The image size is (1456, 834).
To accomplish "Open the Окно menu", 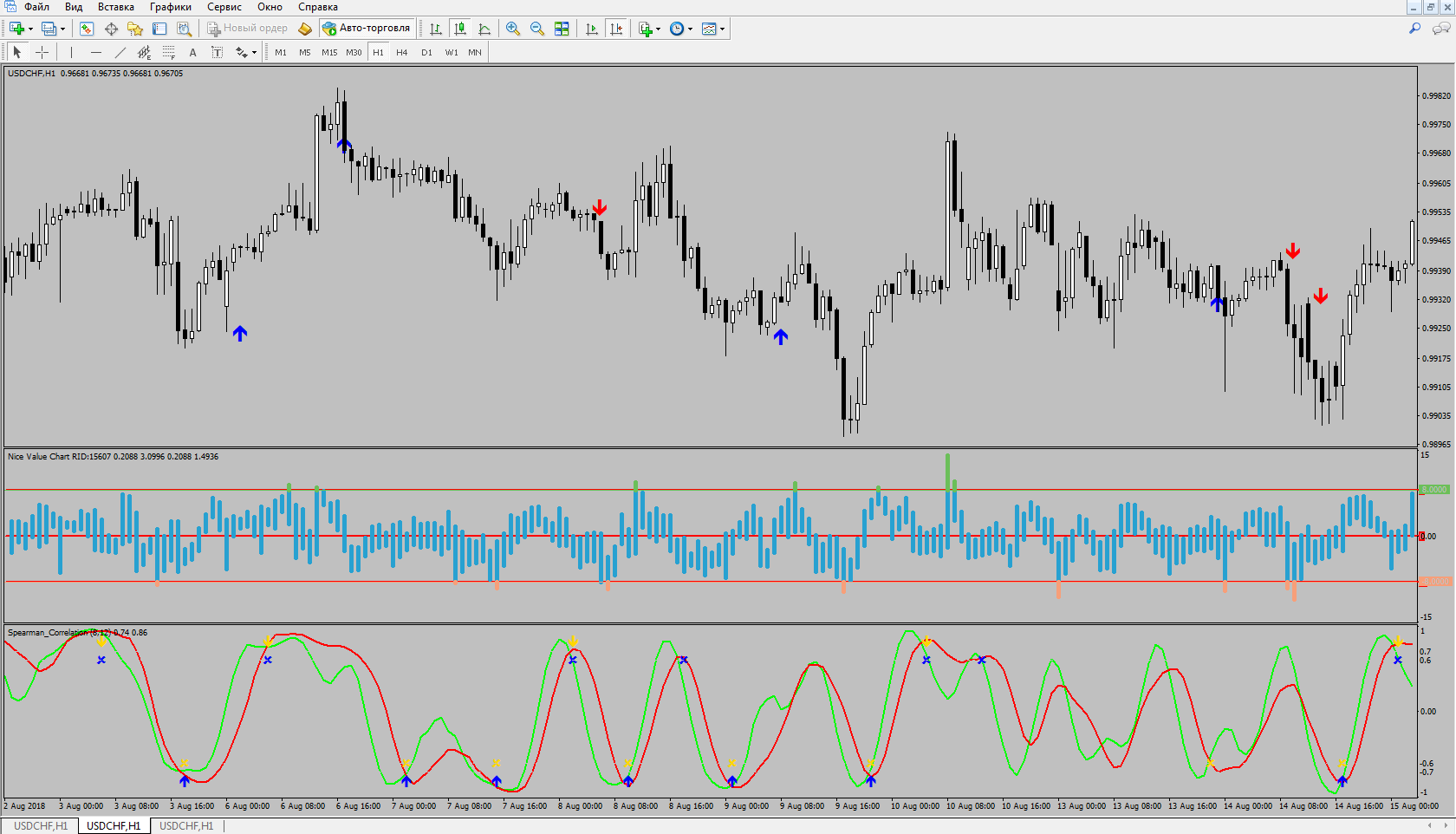I will [270, 7].
